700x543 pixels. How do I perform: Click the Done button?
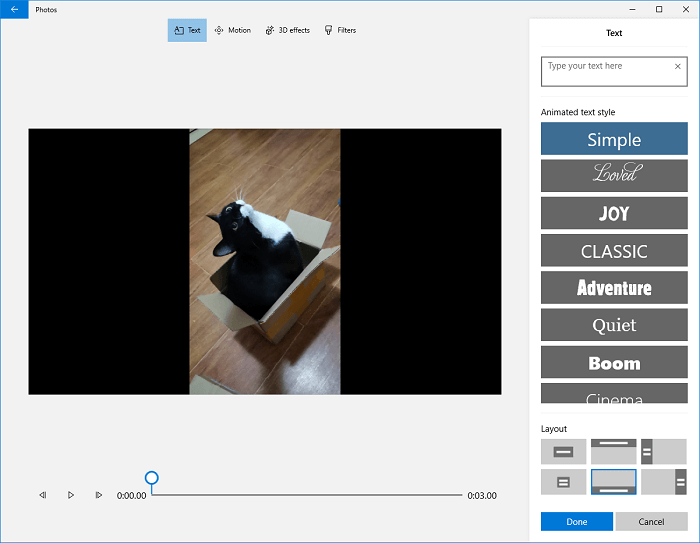577,521
